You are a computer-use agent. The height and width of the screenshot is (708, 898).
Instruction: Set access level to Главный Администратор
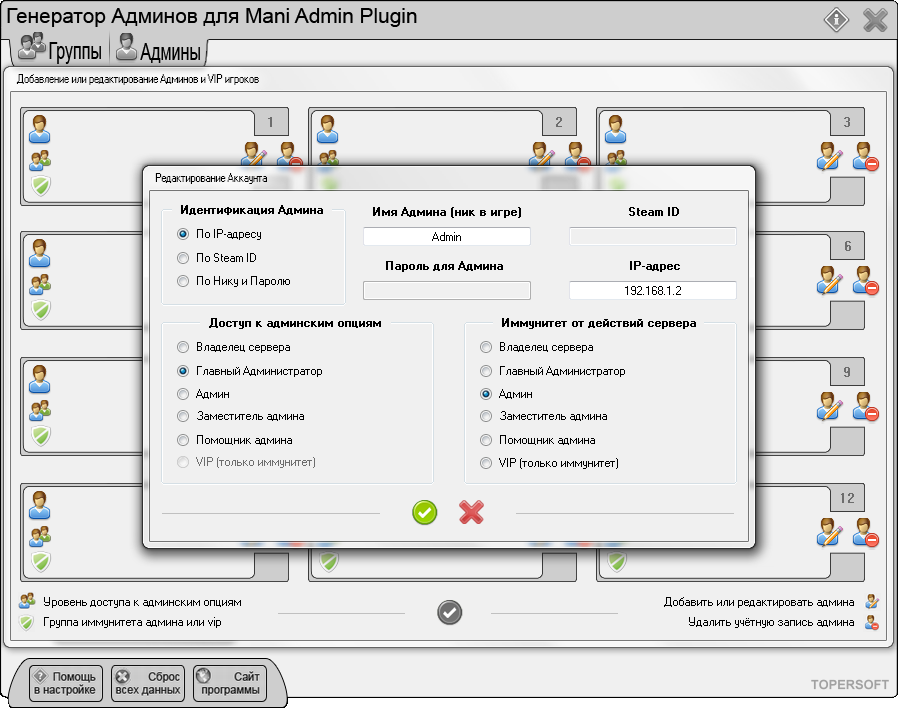pyautogui.click(x=250, y=371)
